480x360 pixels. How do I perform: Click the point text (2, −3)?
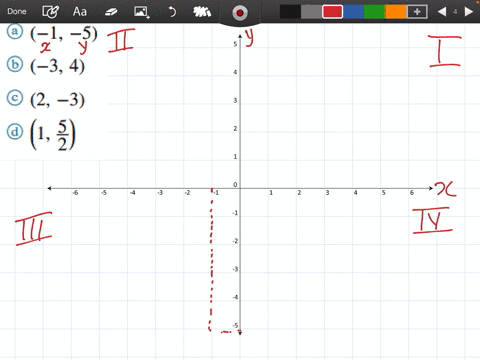57,100
